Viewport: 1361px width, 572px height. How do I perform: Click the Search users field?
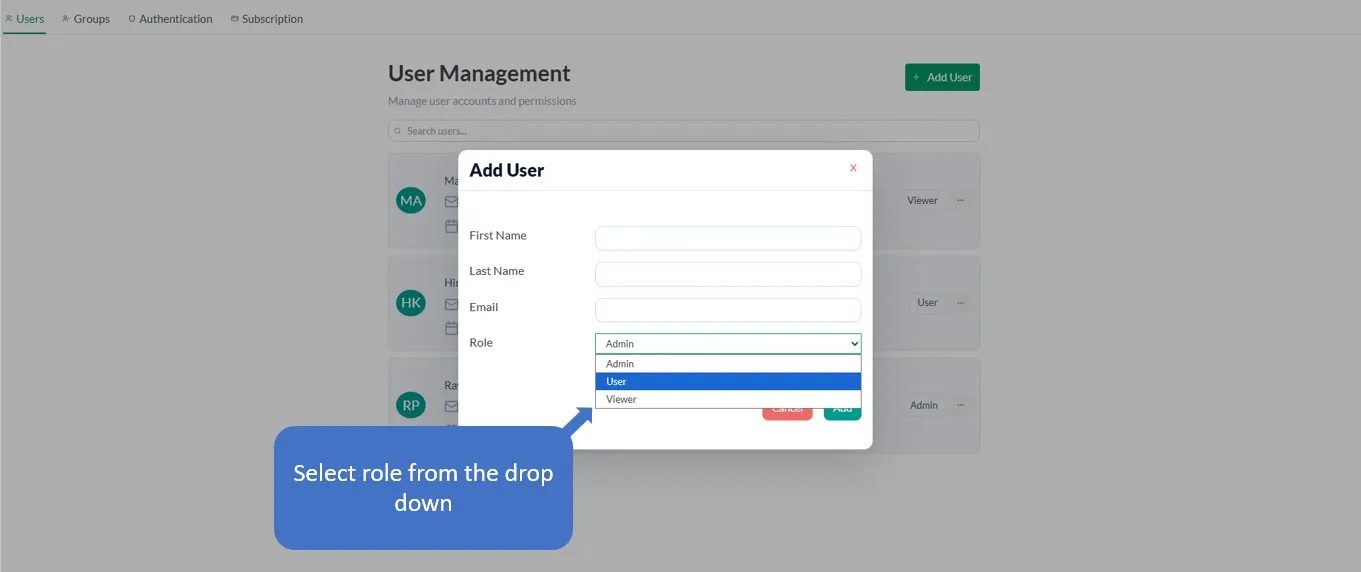[684, 131]
